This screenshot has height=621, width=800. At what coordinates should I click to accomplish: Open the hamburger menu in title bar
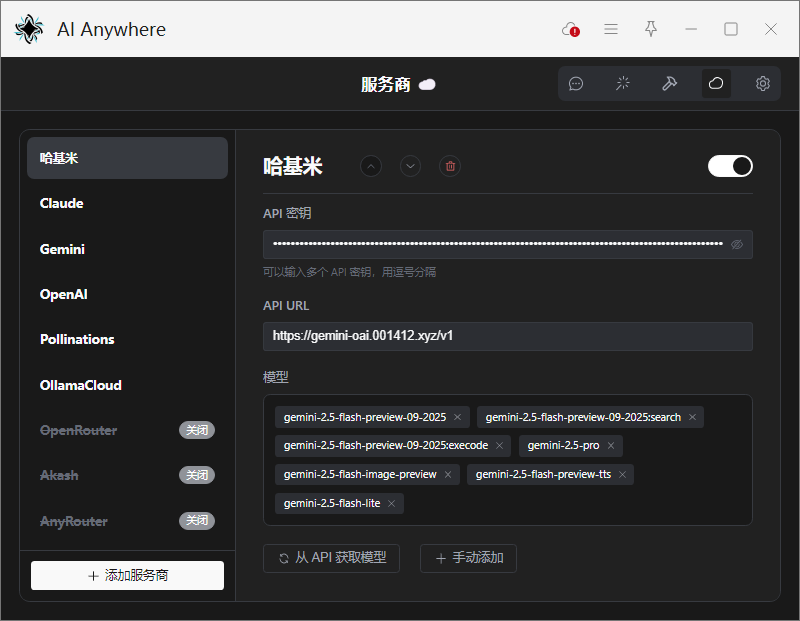click(611, 30)
